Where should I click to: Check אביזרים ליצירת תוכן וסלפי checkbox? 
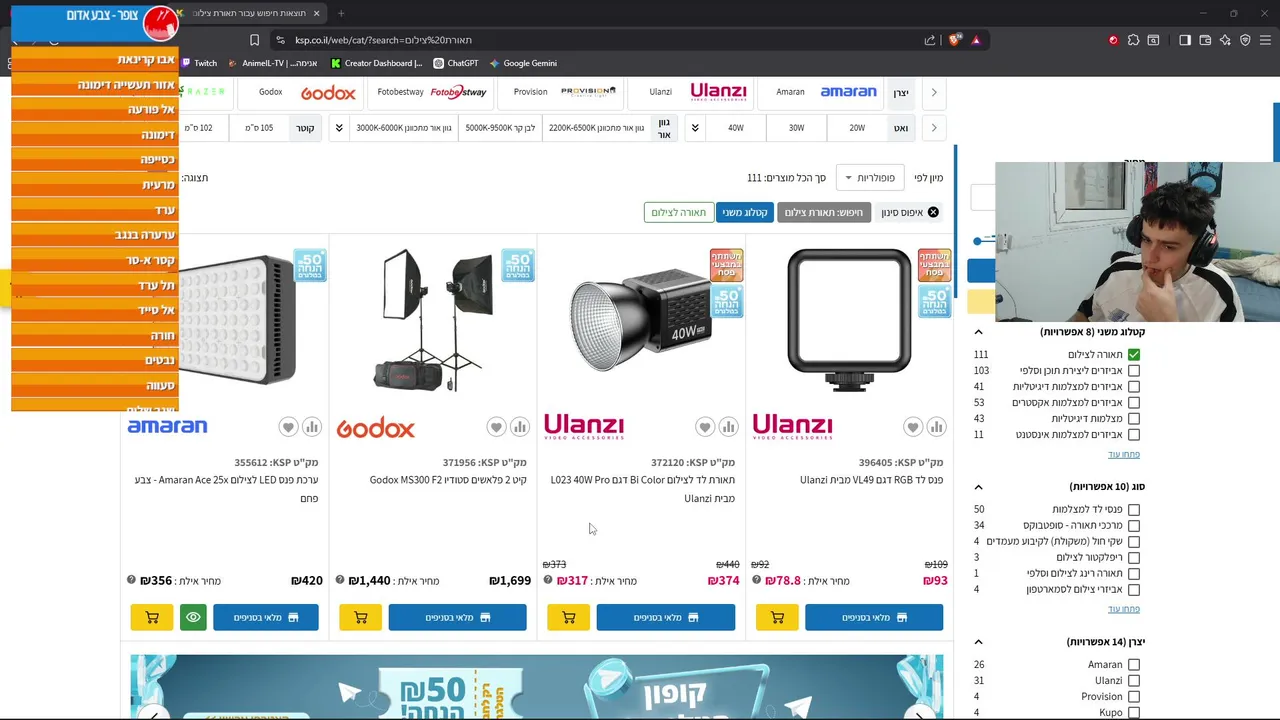point(1133,371)
